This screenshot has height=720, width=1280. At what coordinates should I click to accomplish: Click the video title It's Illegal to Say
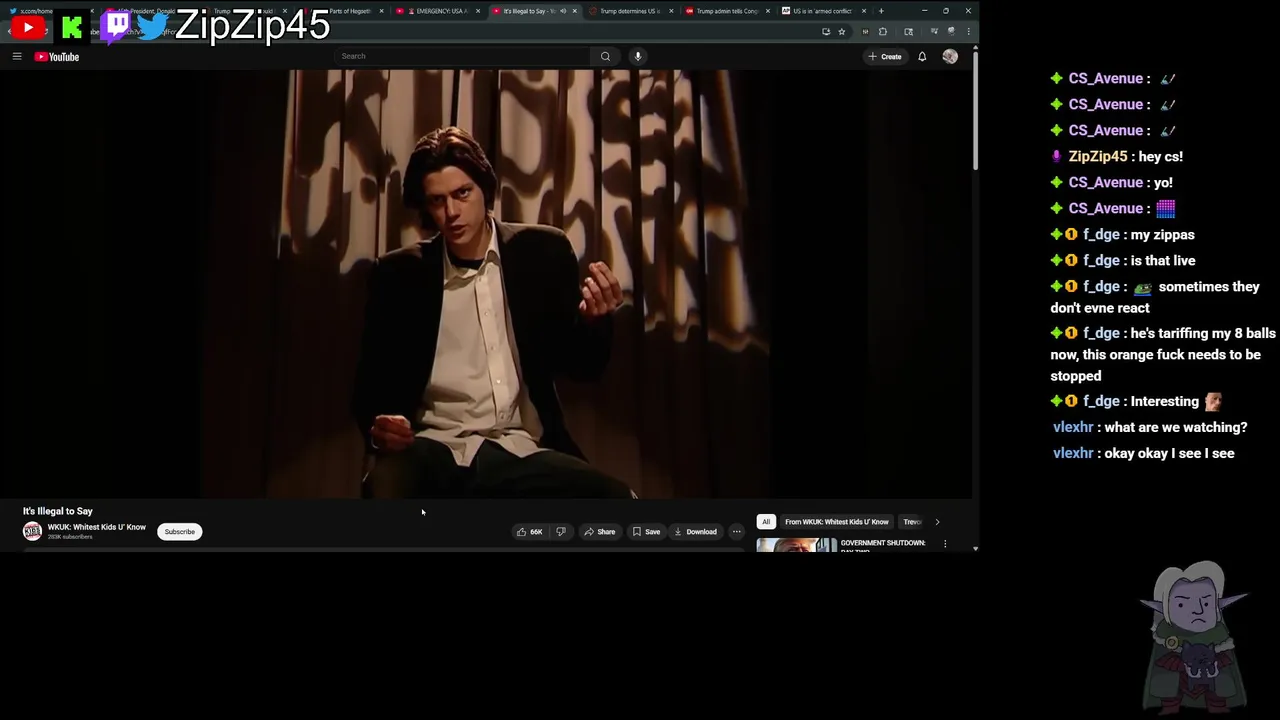click(58, 511)
